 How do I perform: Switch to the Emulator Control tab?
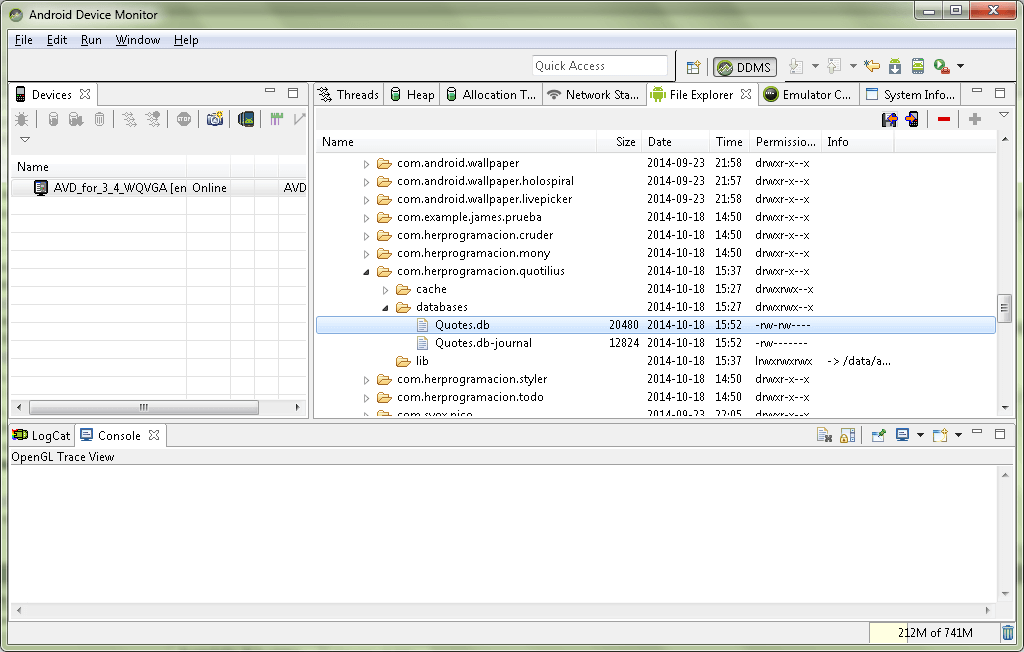tap(807, 95)
